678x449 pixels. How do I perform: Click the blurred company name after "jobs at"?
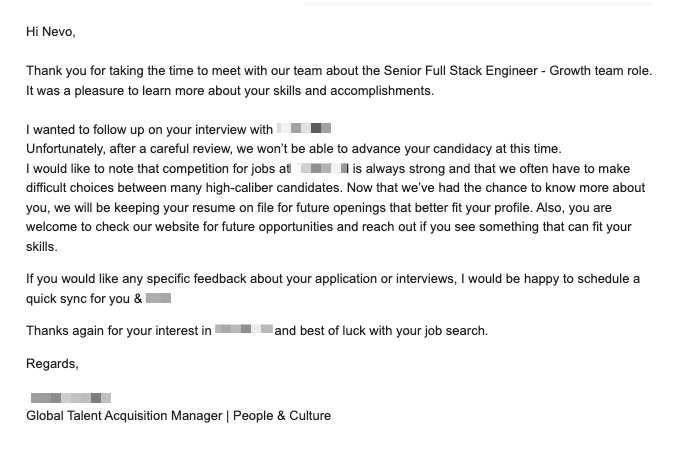pyautogui.click(x=320, y=168)
